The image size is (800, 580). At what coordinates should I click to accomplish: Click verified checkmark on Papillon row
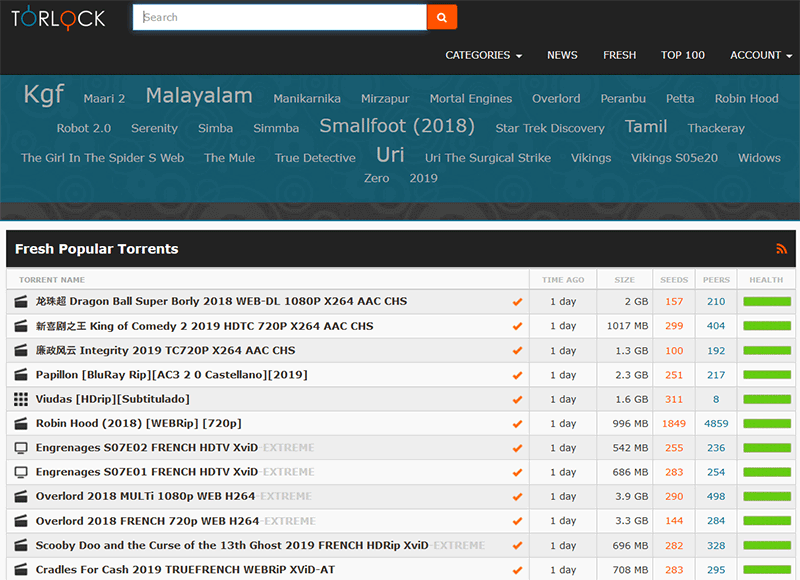coord(517,375)
